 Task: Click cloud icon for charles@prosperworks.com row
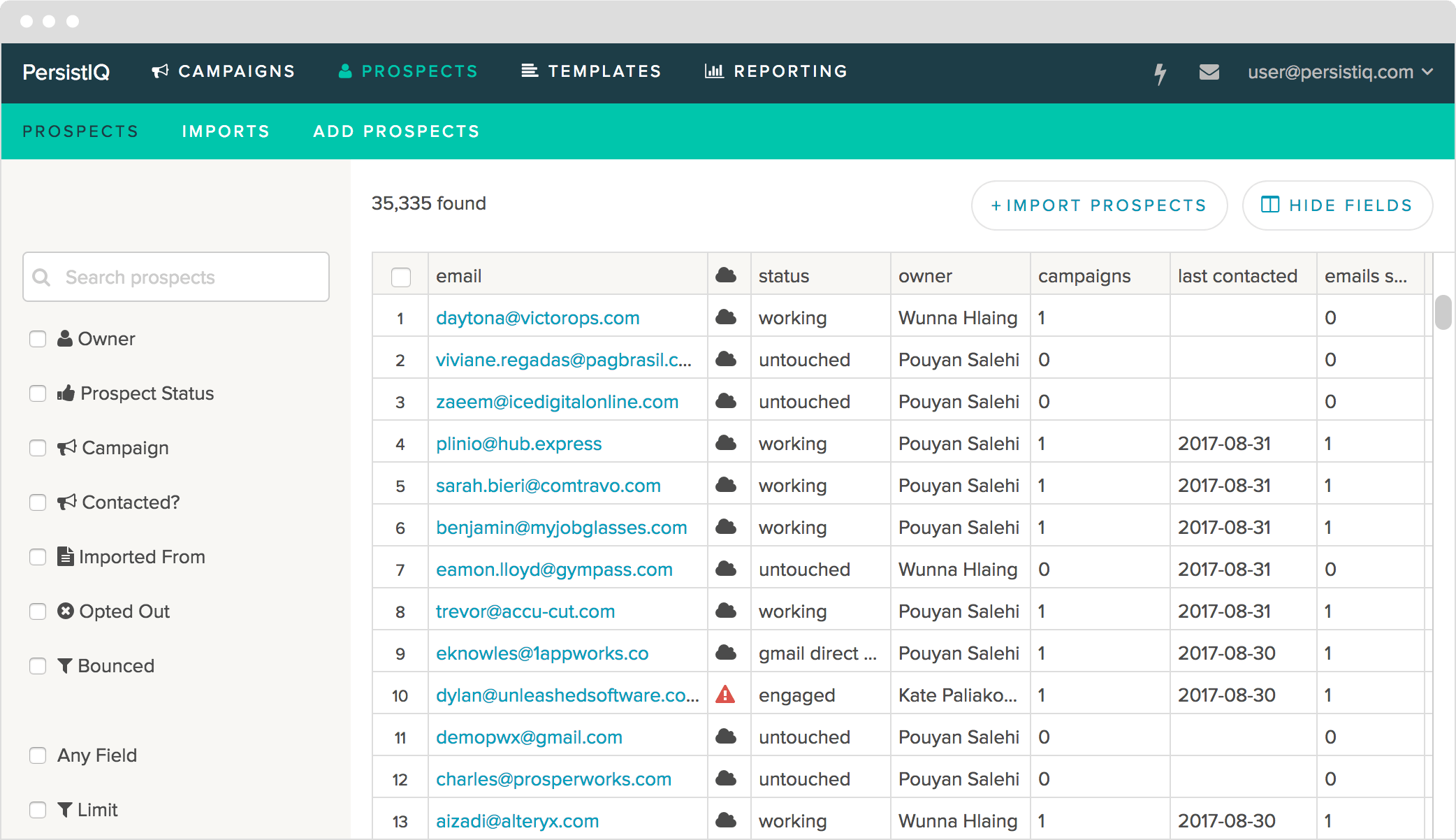726,779
